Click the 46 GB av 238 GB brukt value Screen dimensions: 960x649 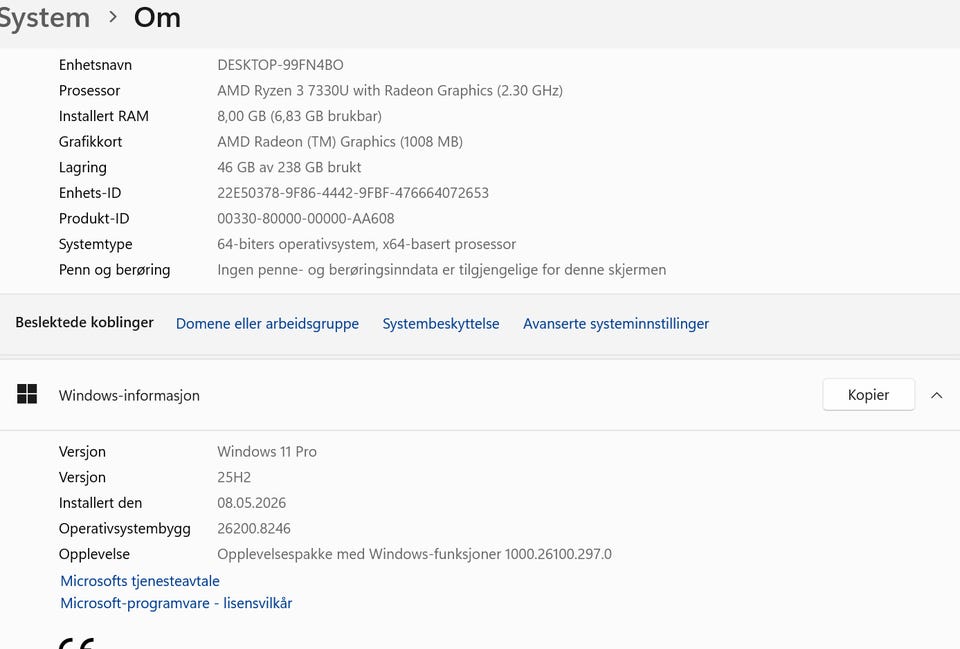[x=288, y=167]
